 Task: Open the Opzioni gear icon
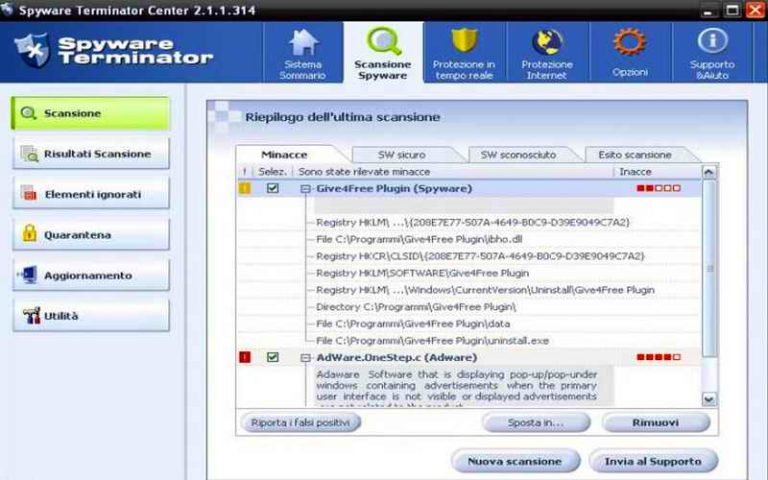click(629, 42)
